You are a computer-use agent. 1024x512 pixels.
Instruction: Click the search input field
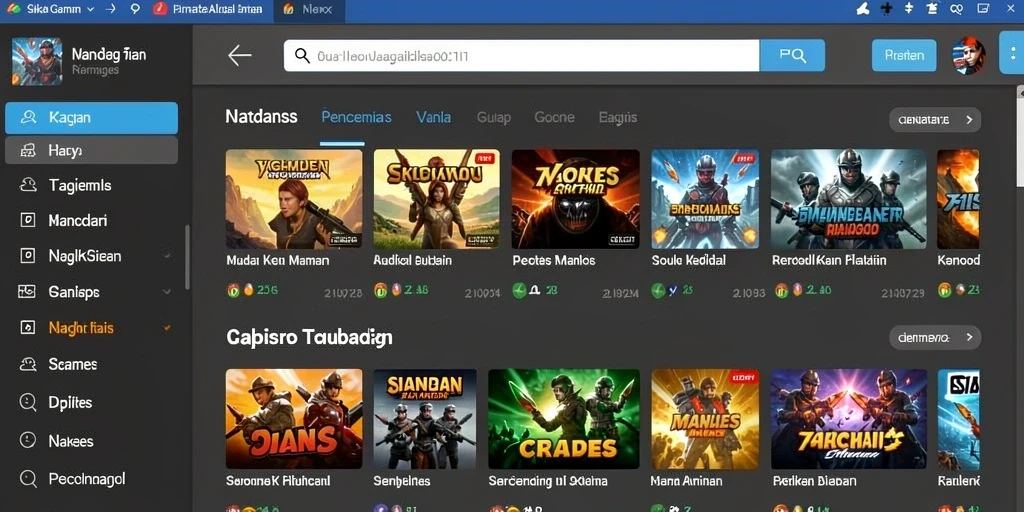pos(522,56)
